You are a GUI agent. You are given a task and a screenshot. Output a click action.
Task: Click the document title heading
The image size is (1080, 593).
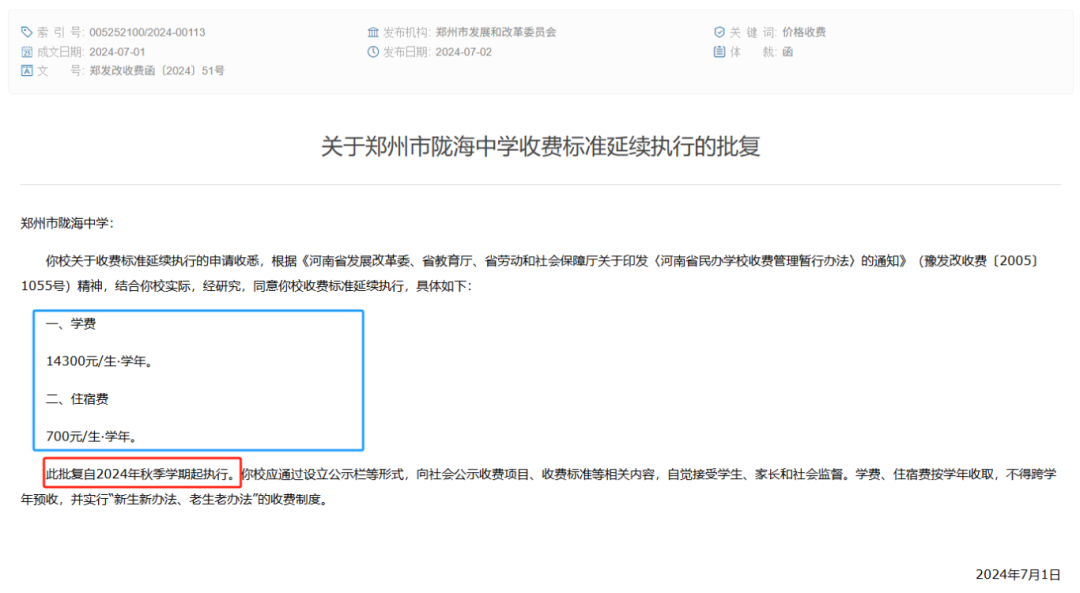pyautogui.click(x=540, y=147)
